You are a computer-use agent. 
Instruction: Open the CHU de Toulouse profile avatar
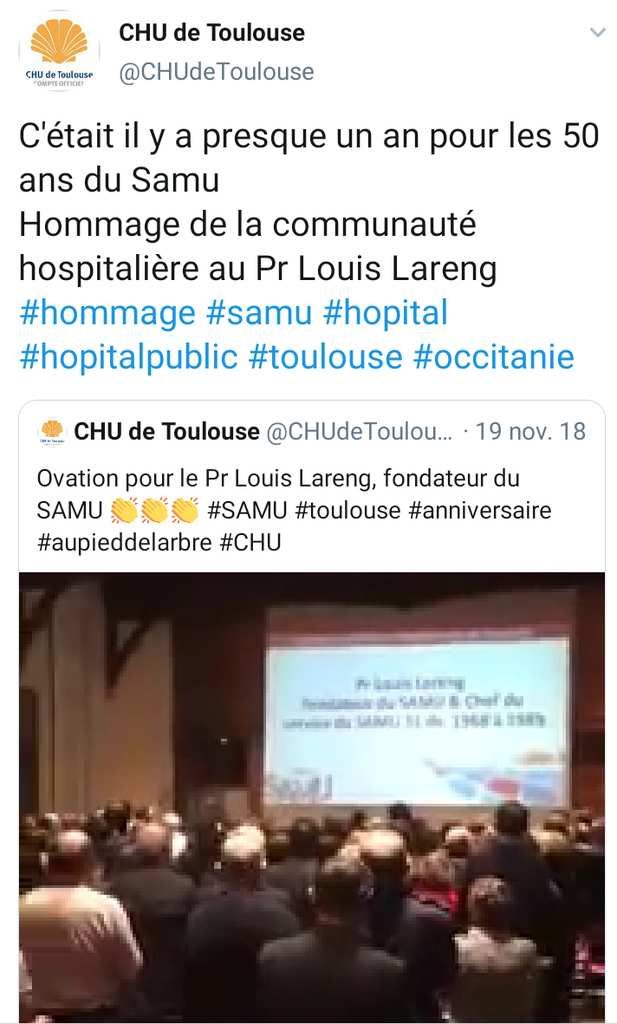(59, 52)
